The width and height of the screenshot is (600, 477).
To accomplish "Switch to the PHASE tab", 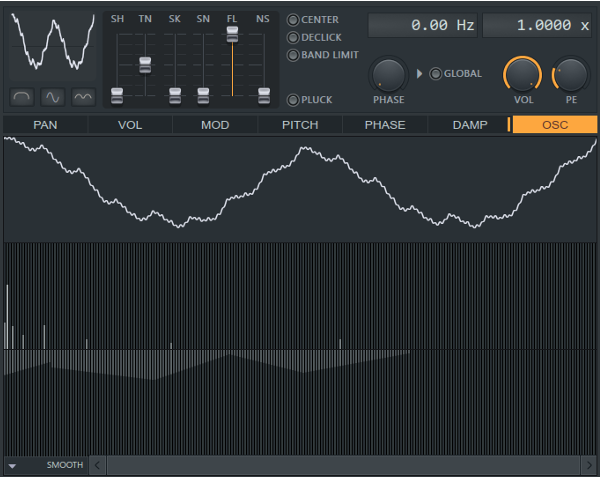I will [x=385, y=125].
